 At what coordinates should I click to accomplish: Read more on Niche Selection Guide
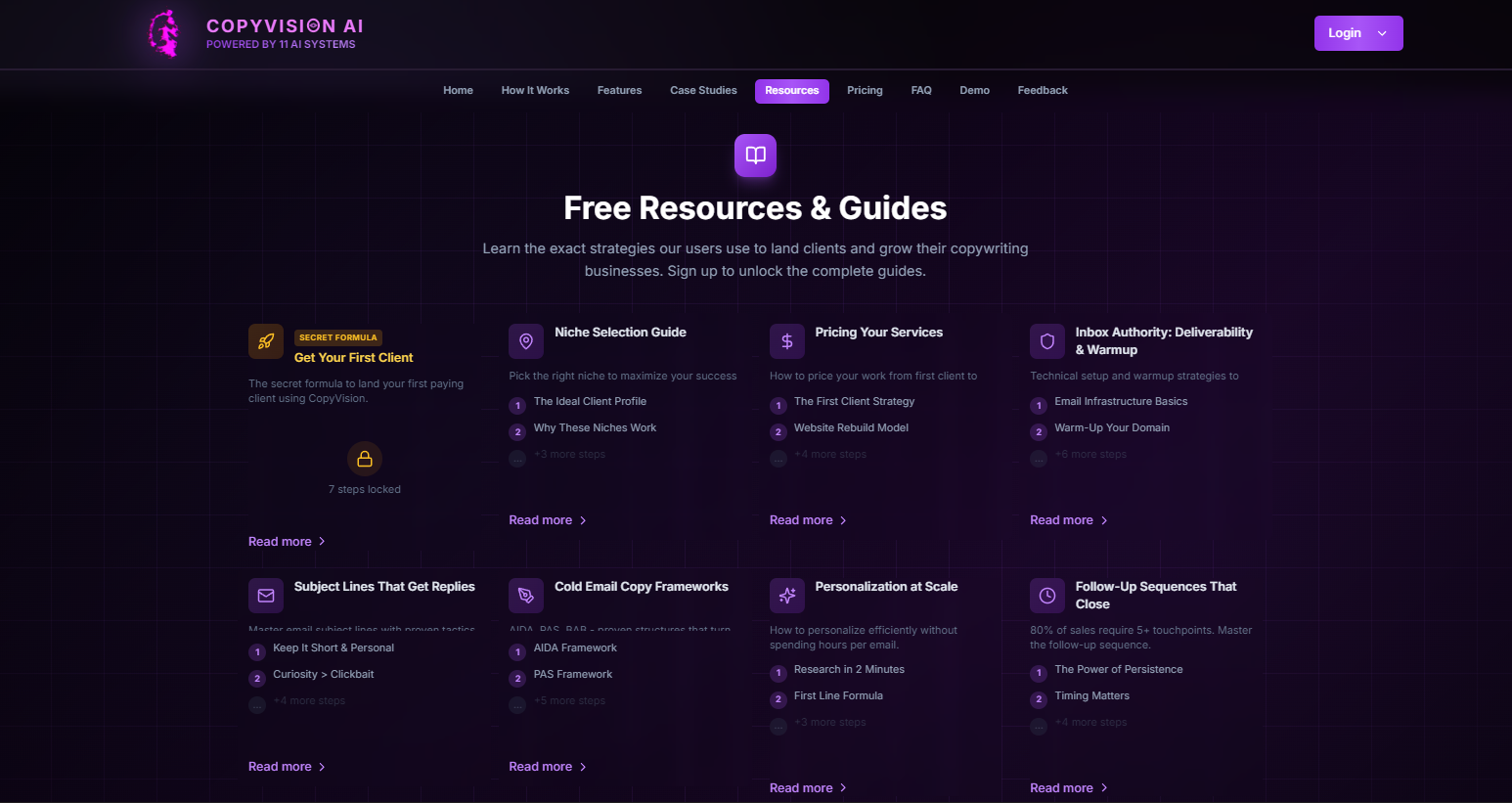pyautogui.click(x=548, y=520)
